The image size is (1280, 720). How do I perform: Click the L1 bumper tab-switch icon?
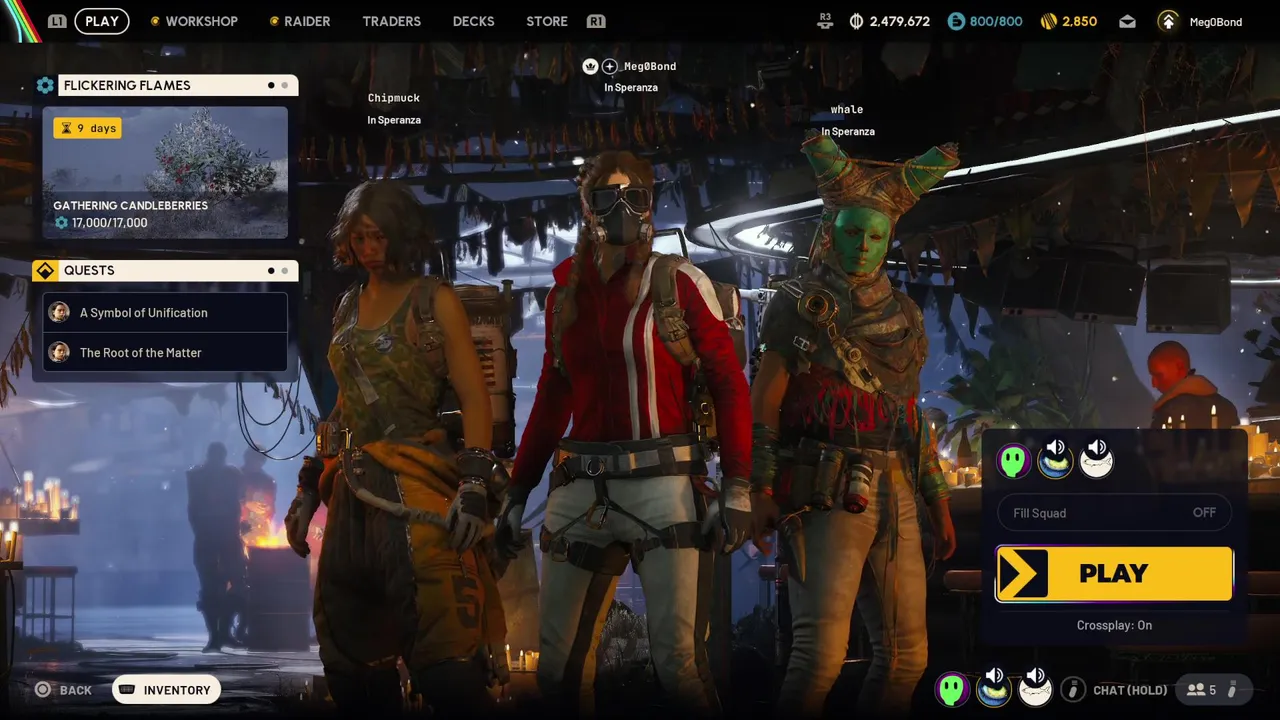pos(57,21)
